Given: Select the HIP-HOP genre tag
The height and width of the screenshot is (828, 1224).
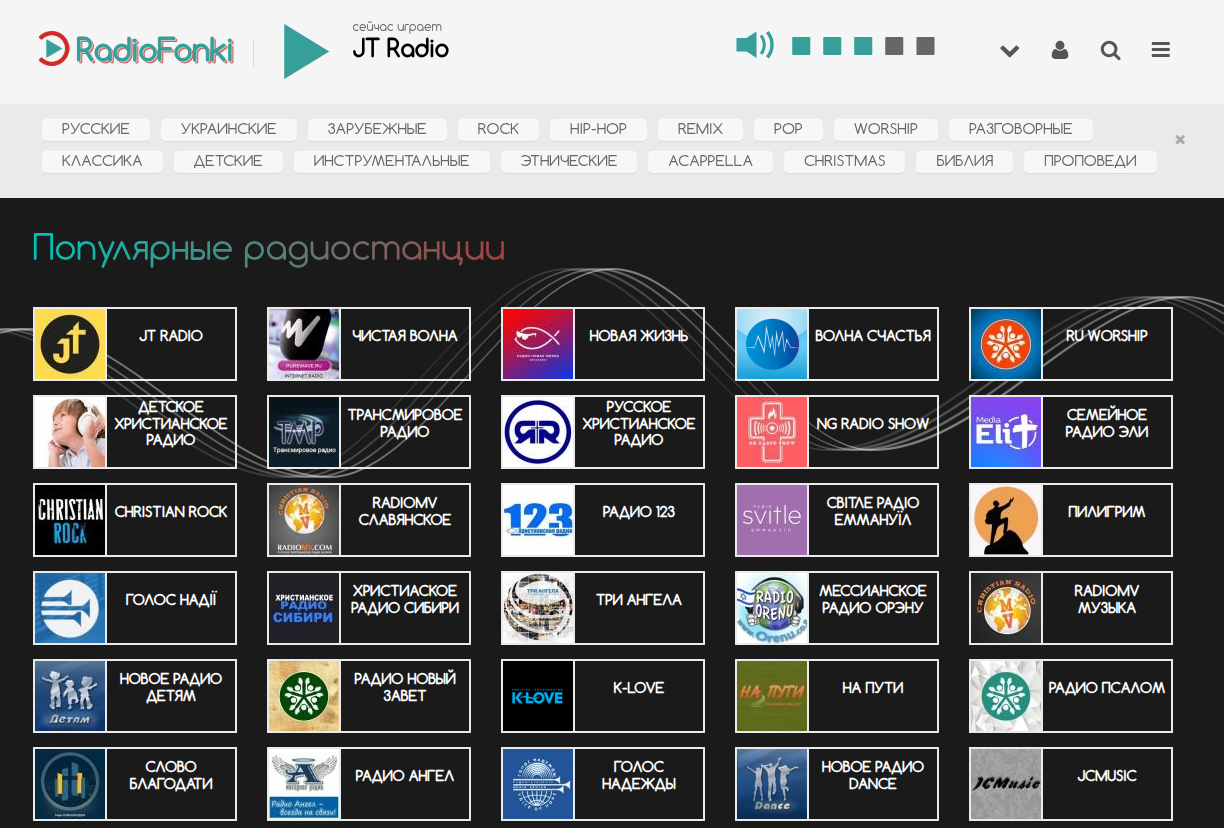Looking at the screenshot, I should [598, 129].
